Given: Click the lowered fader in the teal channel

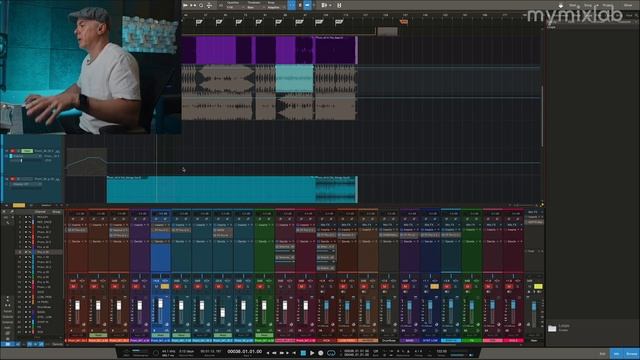Looking at the screenshot, I should [x=223, y=313].
